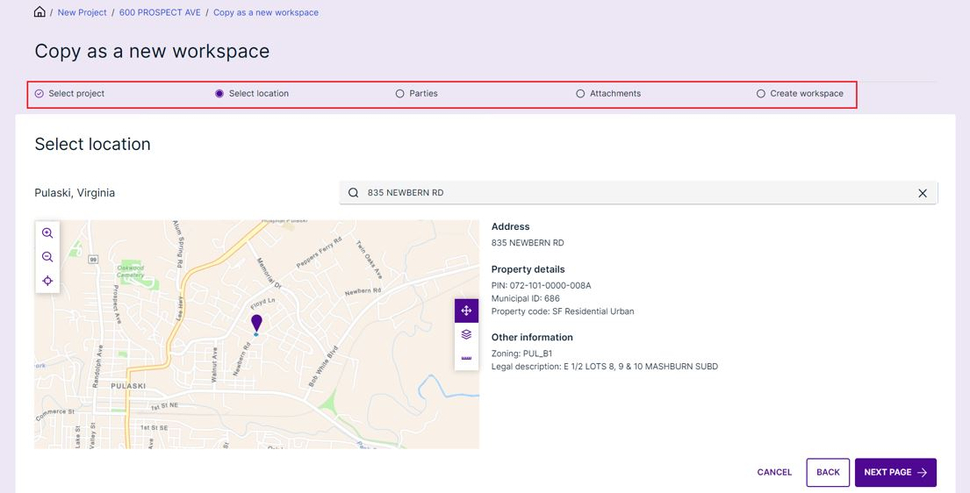Click the PIN: 072-101-0000-008A text

pyautogui.click(x=541, y=286)
